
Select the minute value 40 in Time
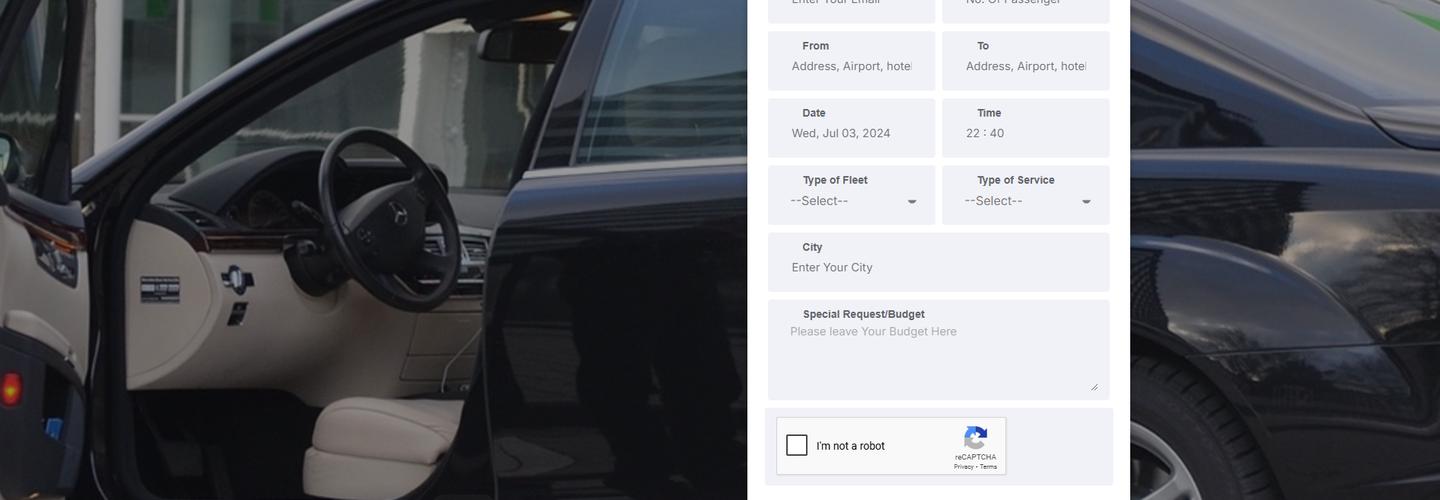pos(997,133)
